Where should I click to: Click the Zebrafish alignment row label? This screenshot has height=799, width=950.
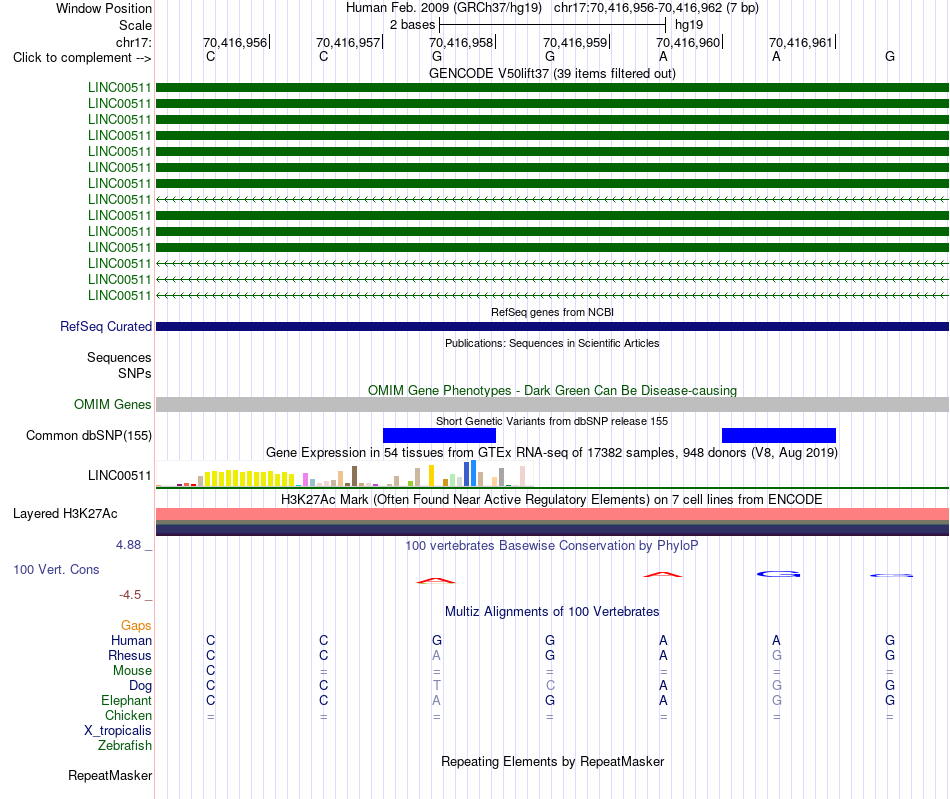coord(125,745)
